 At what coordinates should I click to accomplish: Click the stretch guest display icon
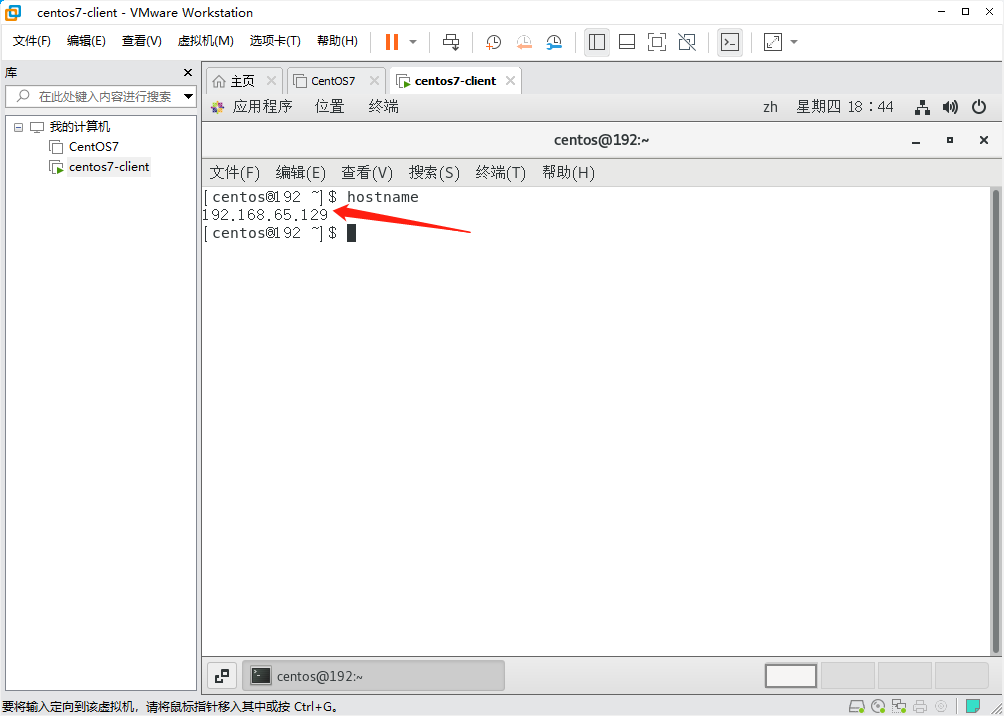(773, 42)
